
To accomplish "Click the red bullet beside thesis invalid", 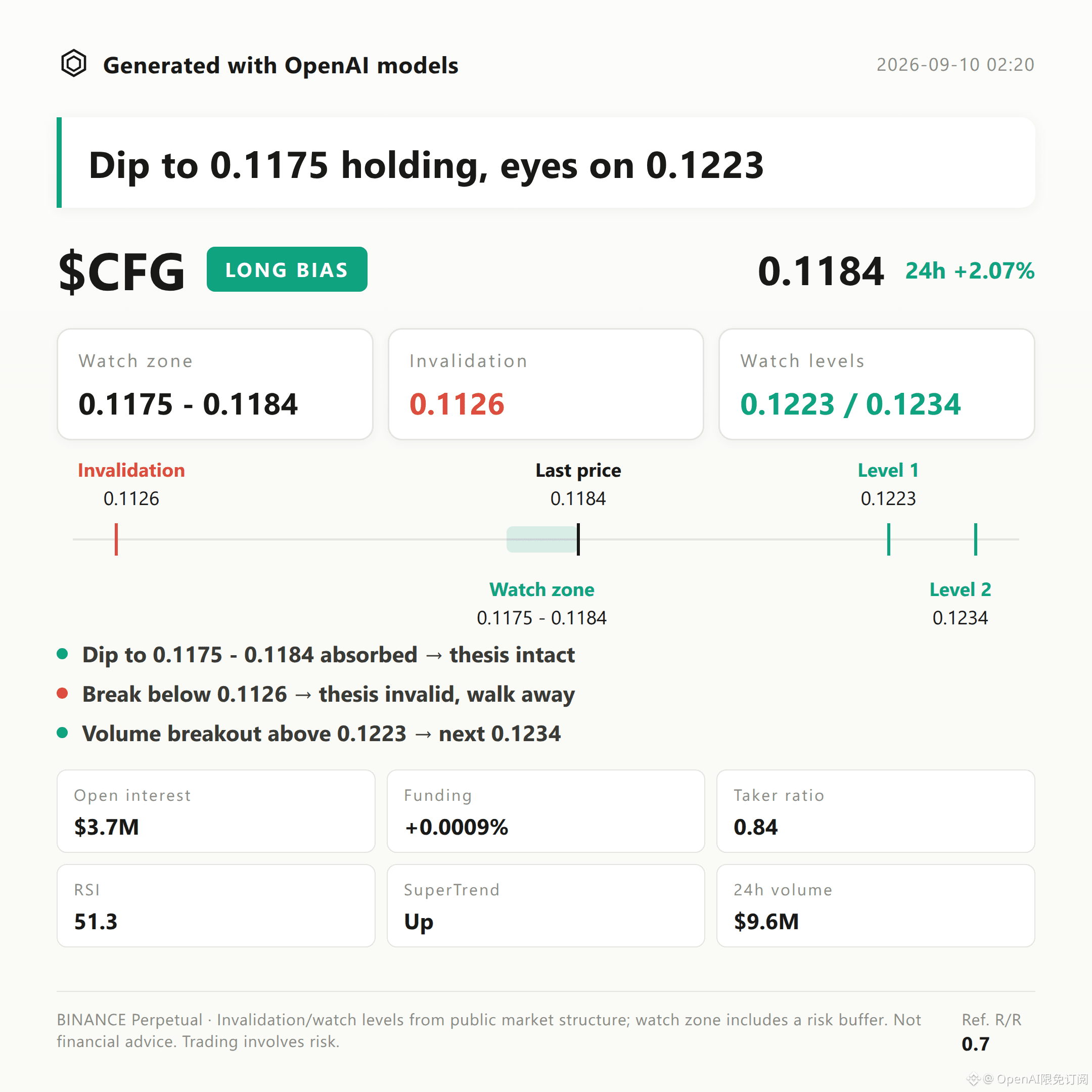I will [x=62, y=694].
